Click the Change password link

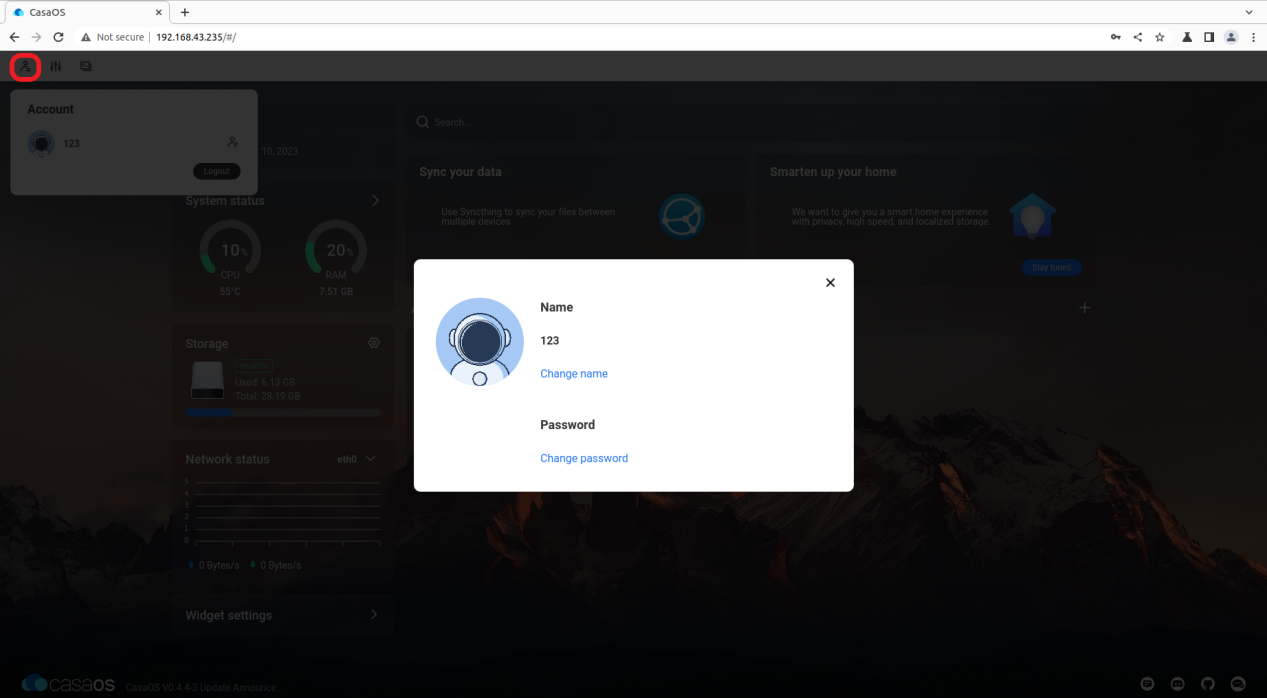click(x=584, y=458)
